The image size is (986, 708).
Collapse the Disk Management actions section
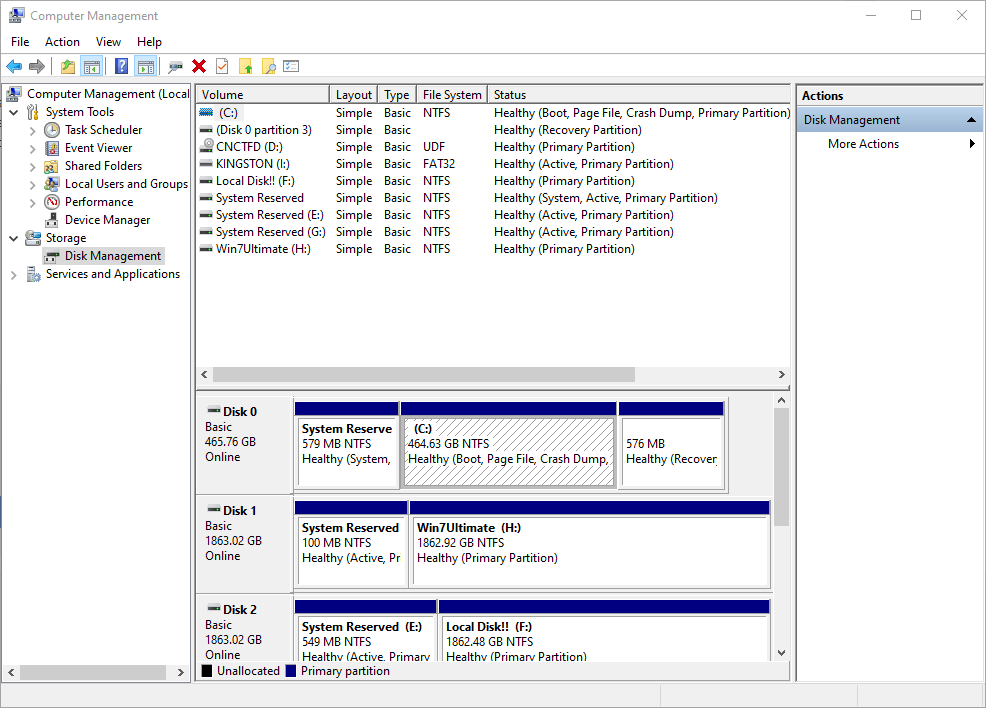click(x=970, y=120)
